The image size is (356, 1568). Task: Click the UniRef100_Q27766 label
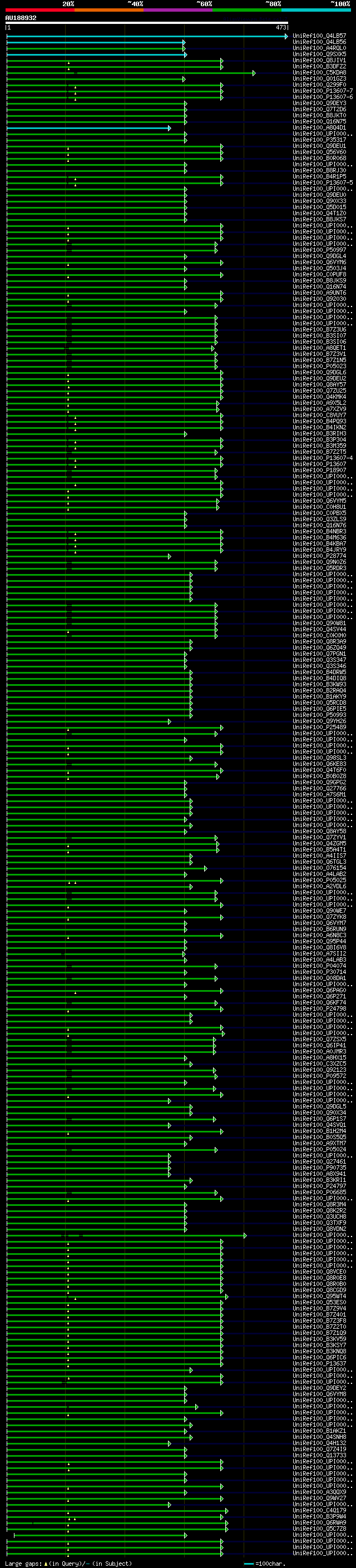coord(319,789)
